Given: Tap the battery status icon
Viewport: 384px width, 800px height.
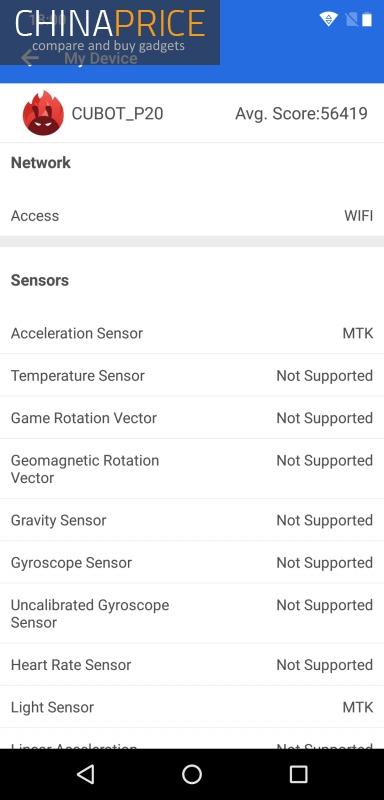Looking at the screenshot, I should [367, 19].
